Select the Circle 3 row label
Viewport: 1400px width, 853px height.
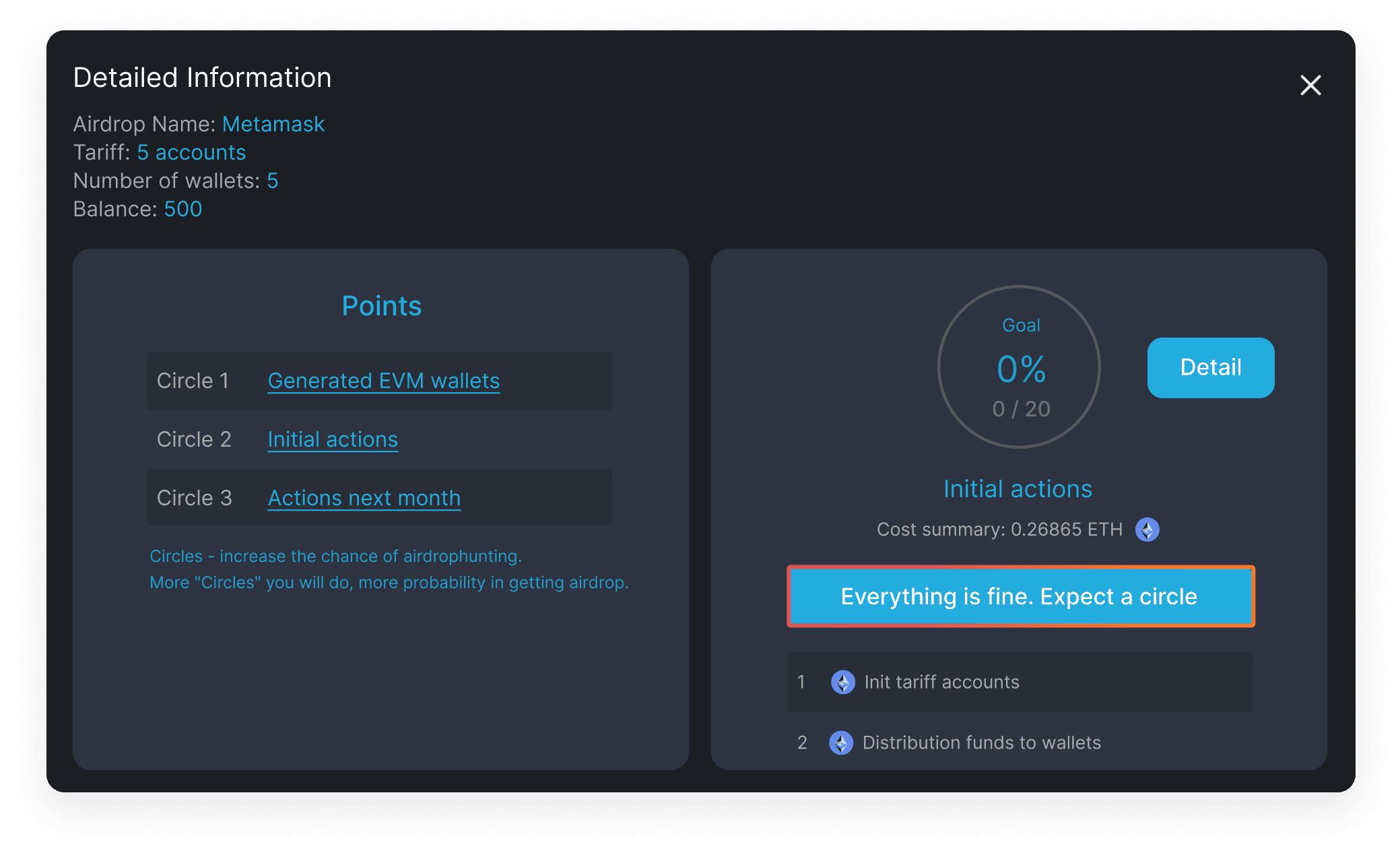tap(194, 498)
